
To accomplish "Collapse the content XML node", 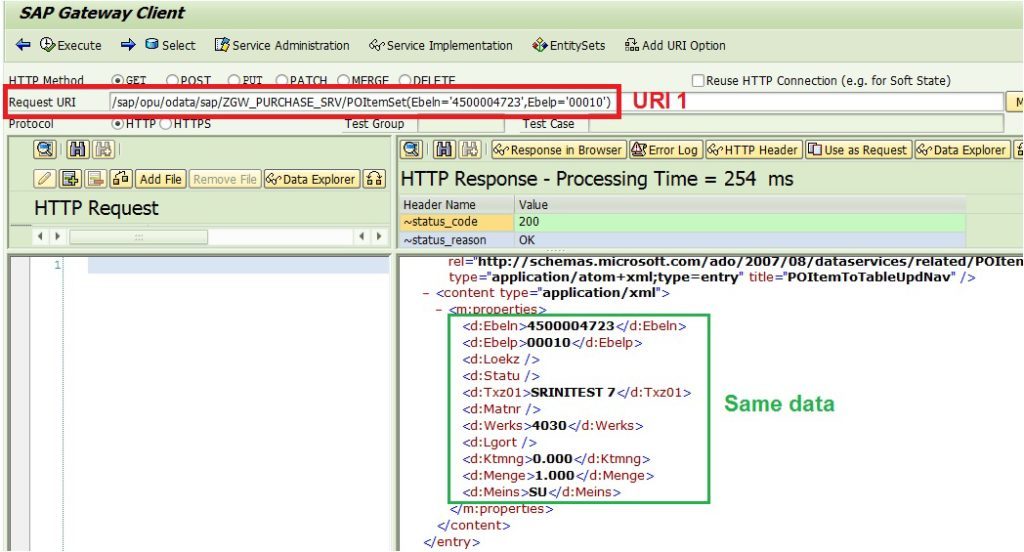I will (426, 293).
